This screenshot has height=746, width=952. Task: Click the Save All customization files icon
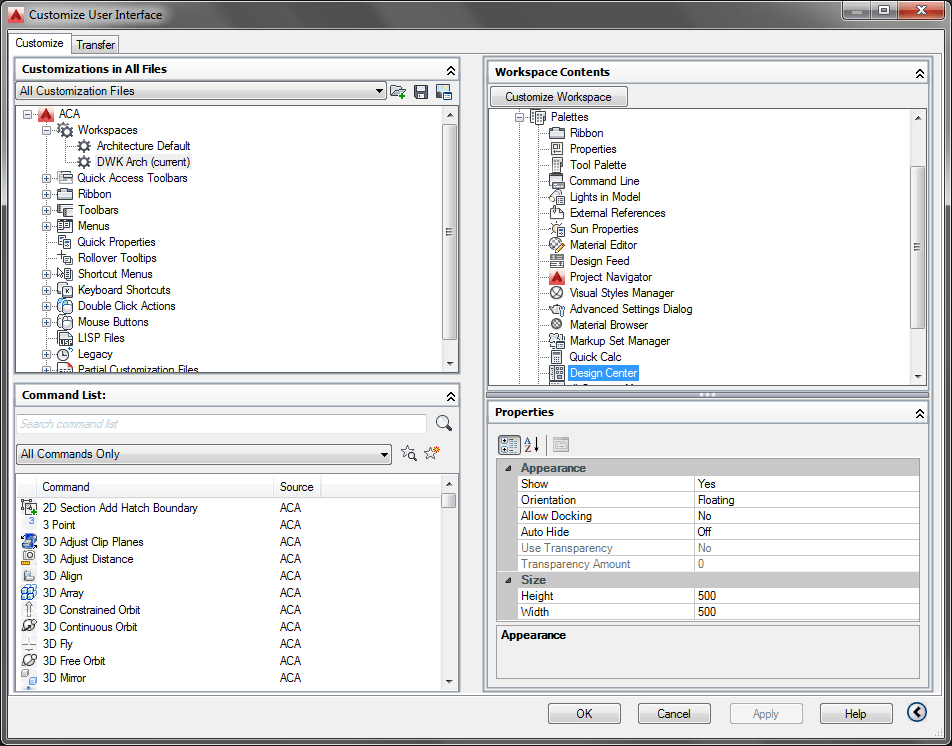click(x=421, y=91)
